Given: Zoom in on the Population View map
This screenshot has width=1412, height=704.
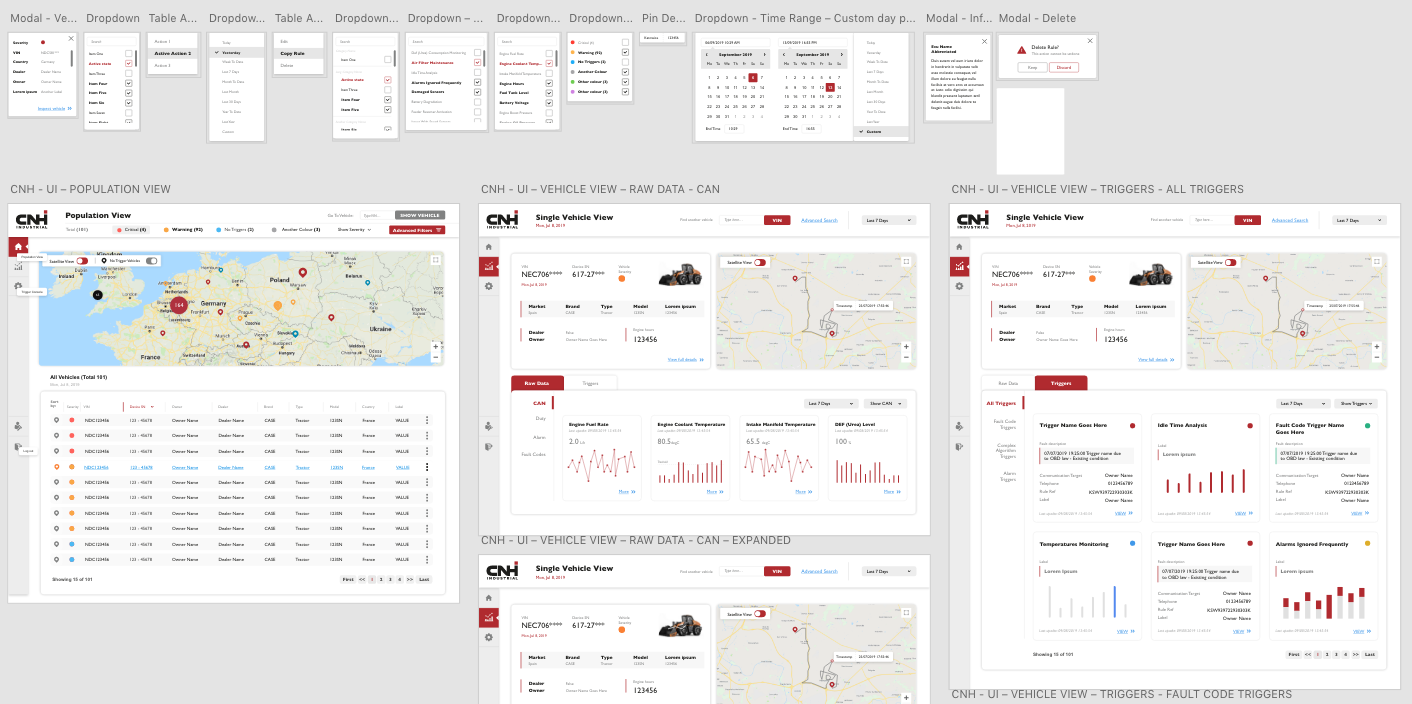Looking at the screenshot, I should coord(436,346).
